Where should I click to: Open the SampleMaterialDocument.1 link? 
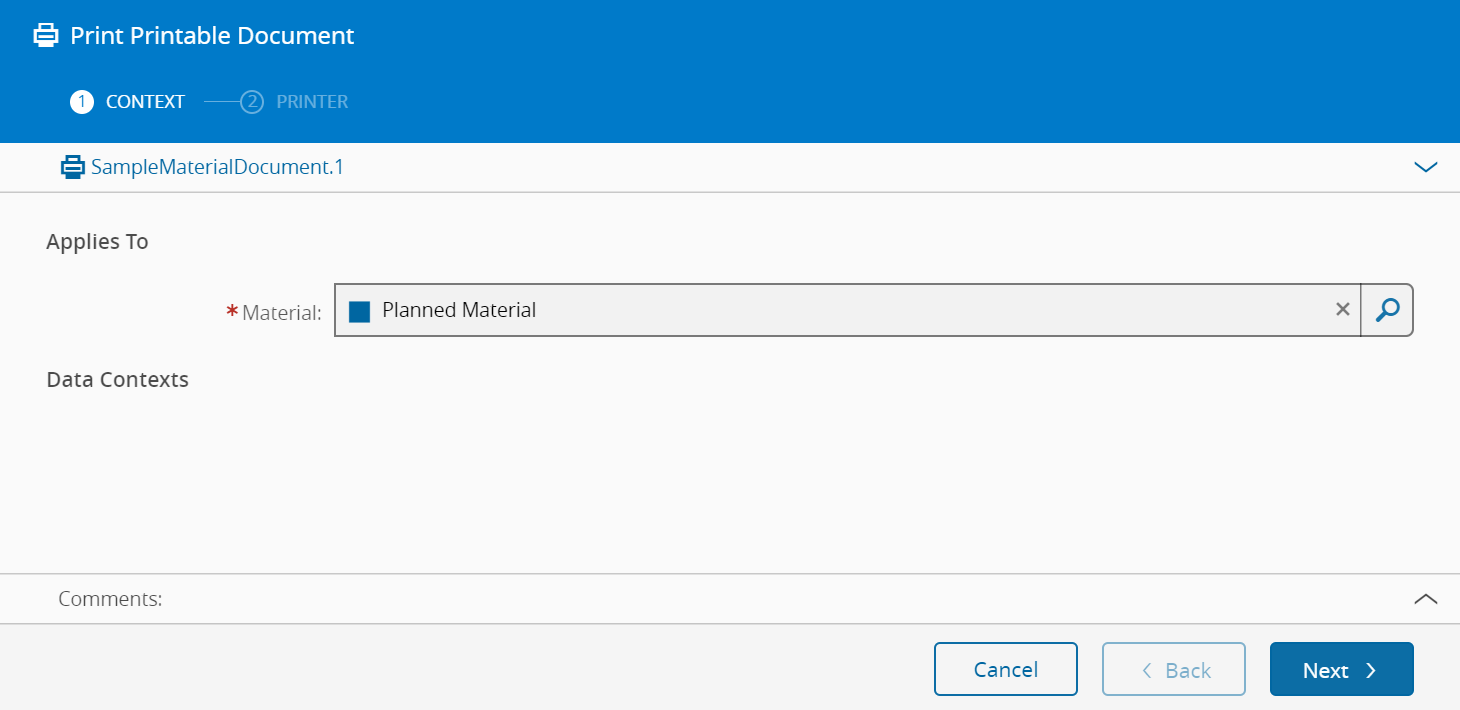coord(217,167)
